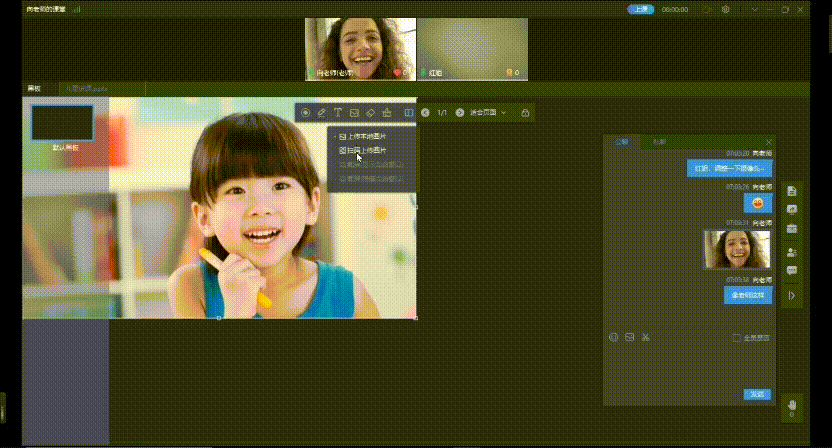Toggle the chat bubble icon in sidebar
This screenshot has height=448, width=832.
pos(792,271)
